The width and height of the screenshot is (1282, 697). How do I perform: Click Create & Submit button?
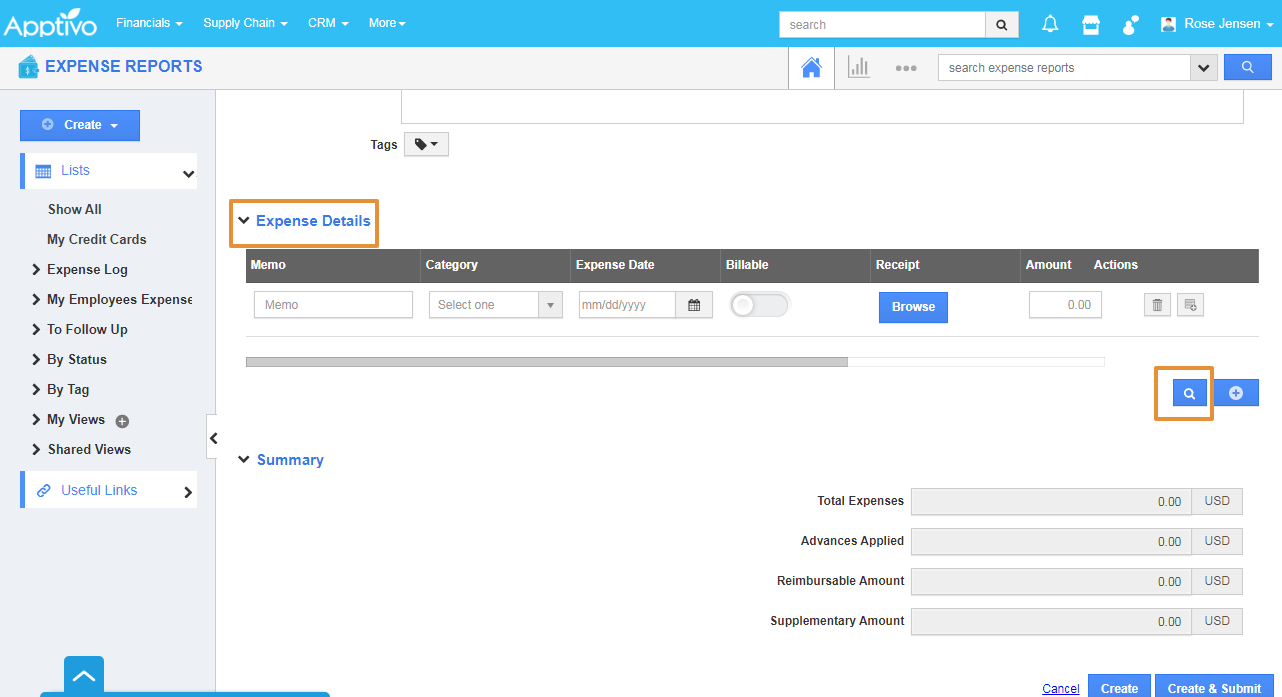1213,686
